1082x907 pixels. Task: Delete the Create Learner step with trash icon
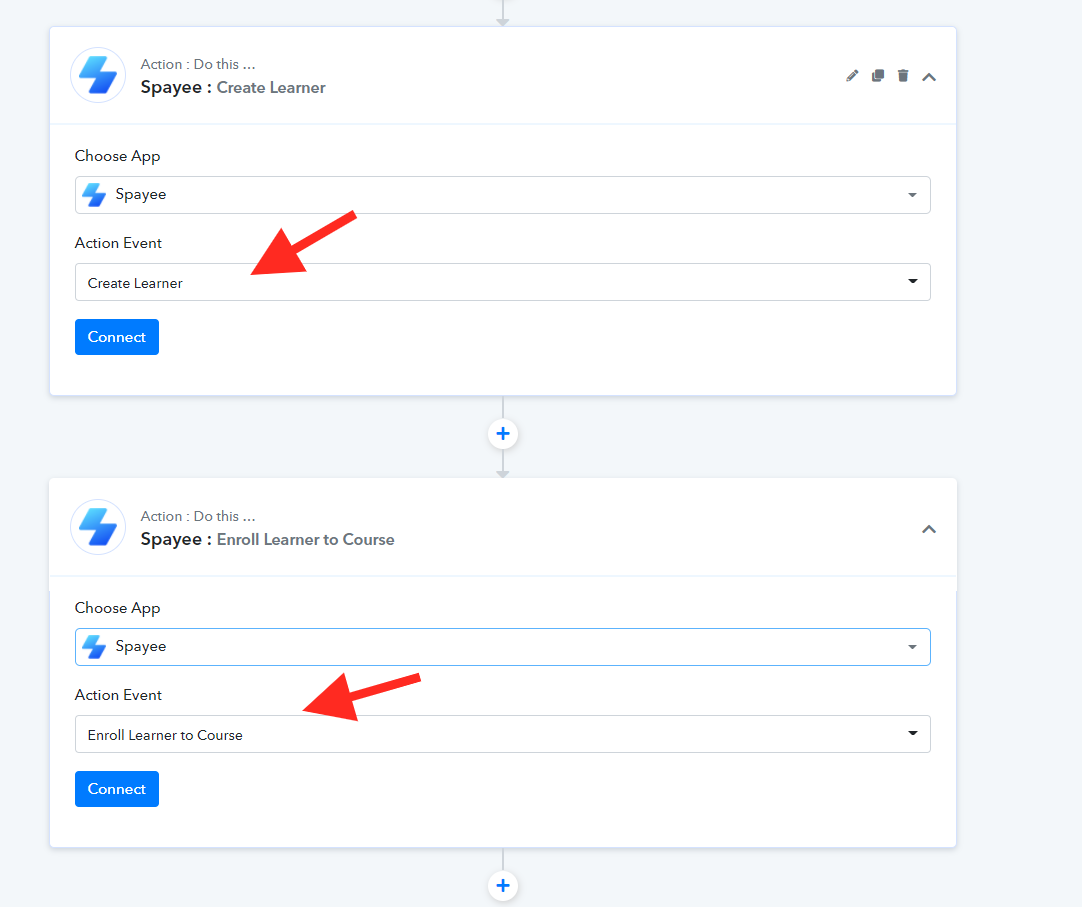tap(903, 76)
